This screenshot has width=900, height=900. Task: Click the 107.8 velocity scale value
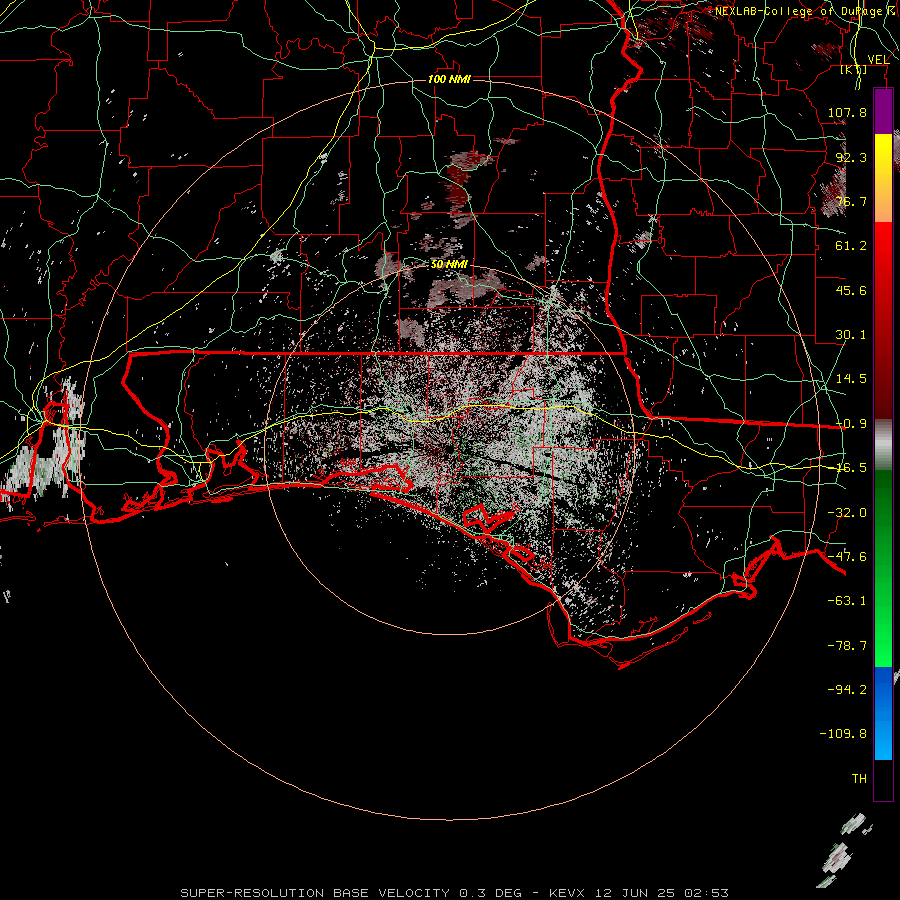[x=847, y=112]
